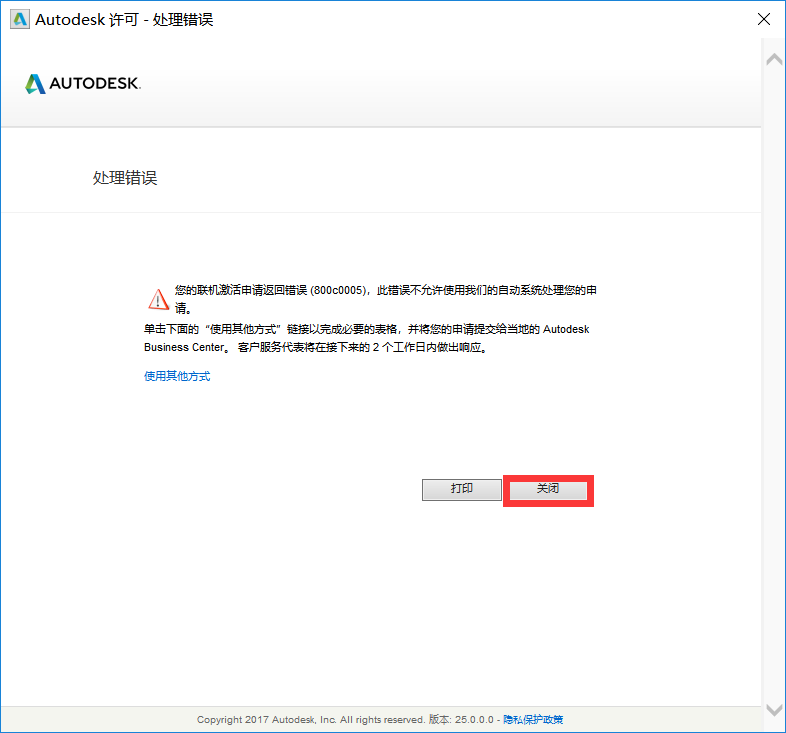Viewport: 786px width, 733px height.
Task: Click the error code 800c0005 message line
Action: point(385,290)
